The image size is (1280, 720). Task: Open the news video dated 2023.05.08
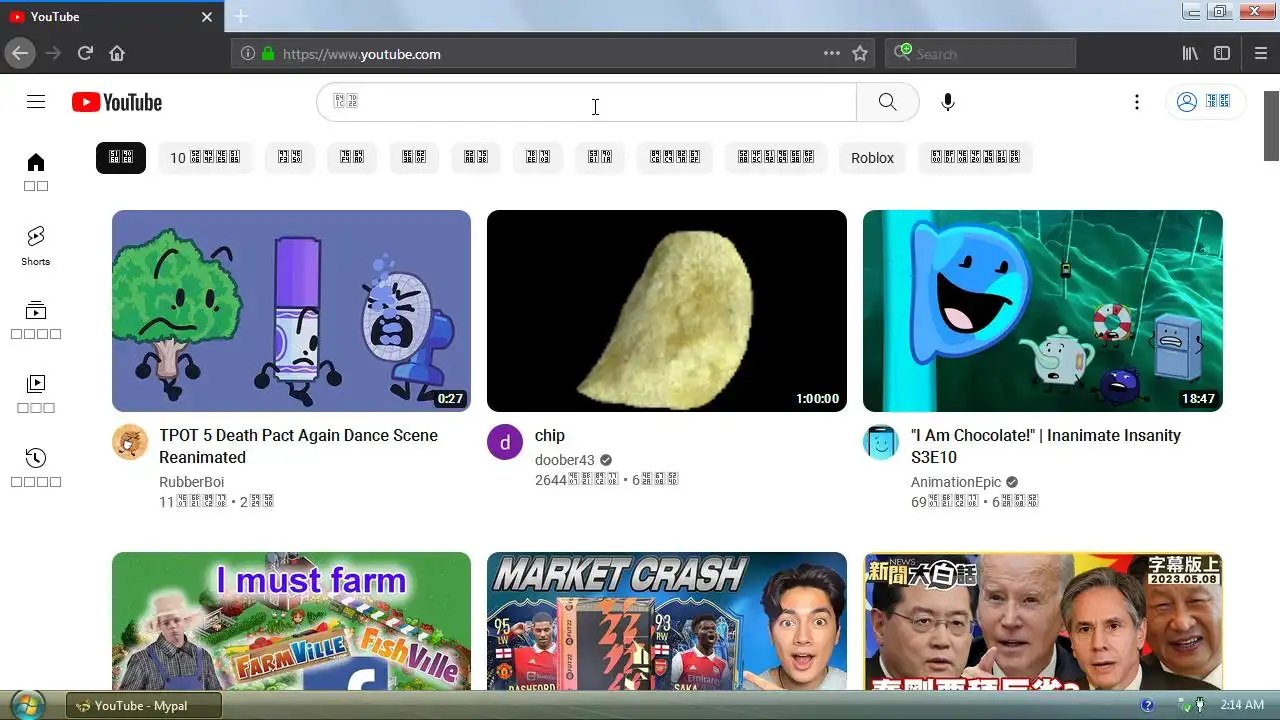1043,621
